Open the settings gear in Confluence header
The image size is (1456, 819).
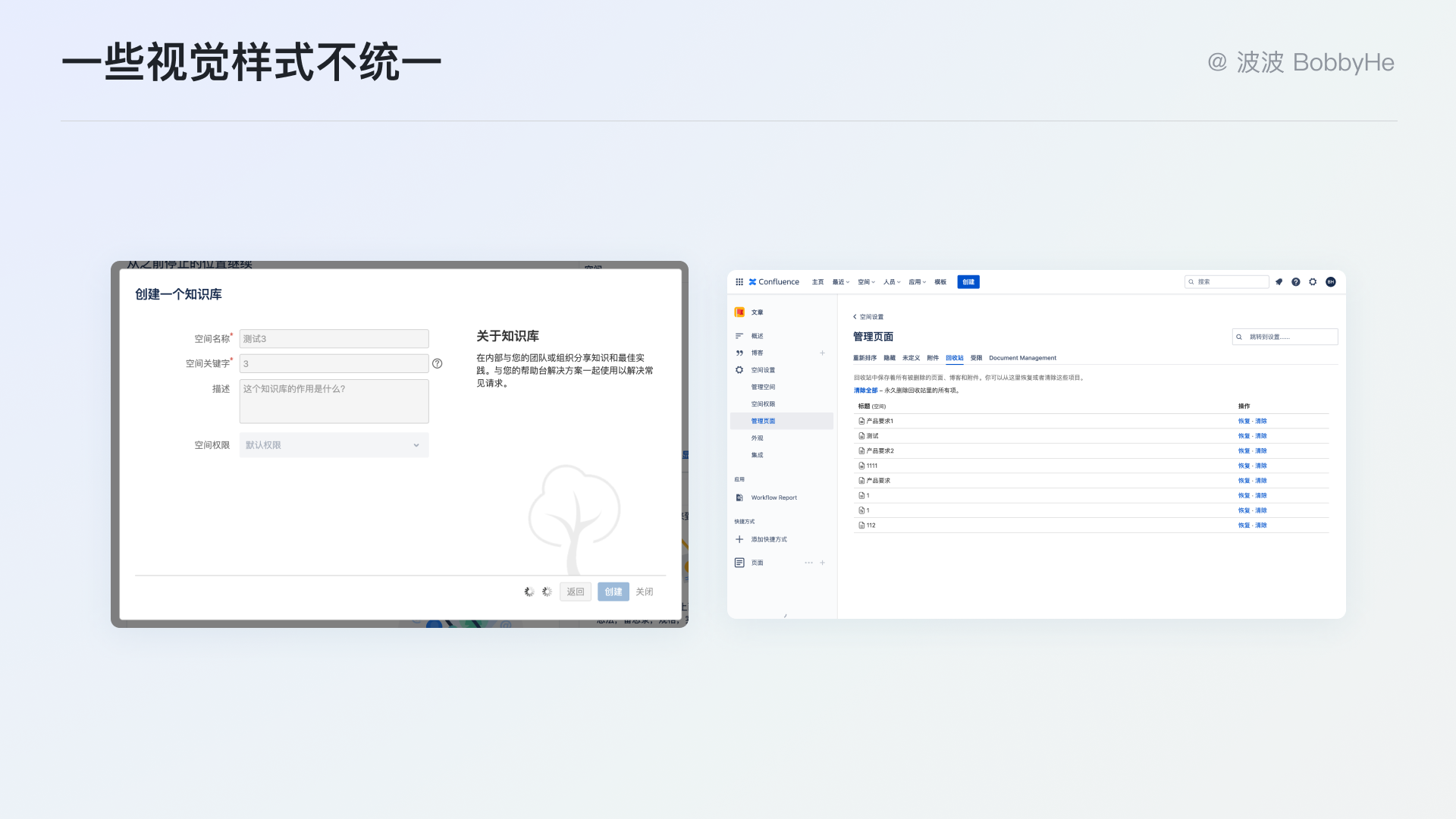pos(1313,282)
